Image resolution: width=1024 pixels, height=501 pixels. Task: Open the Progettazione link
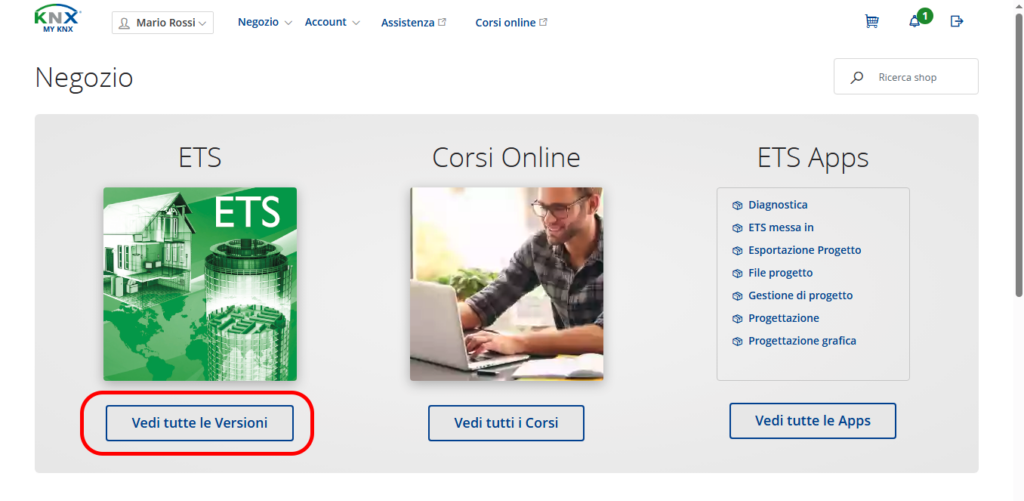[x=784, y=319]
